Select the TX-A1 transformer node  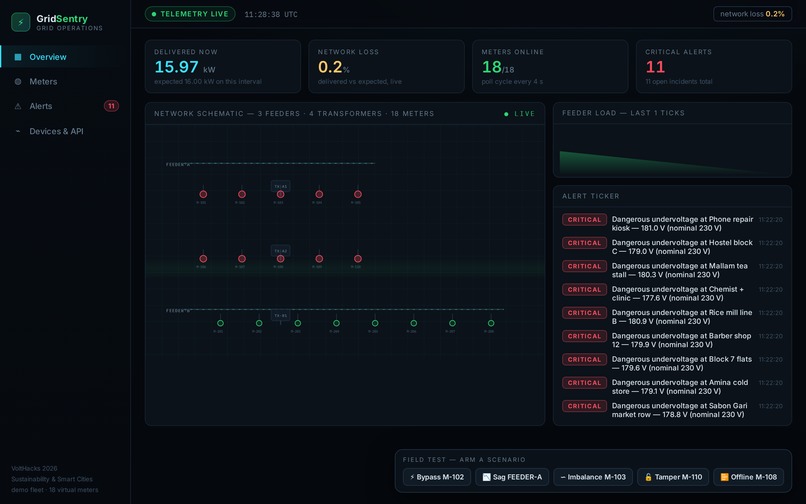click(x=281, y=186)
